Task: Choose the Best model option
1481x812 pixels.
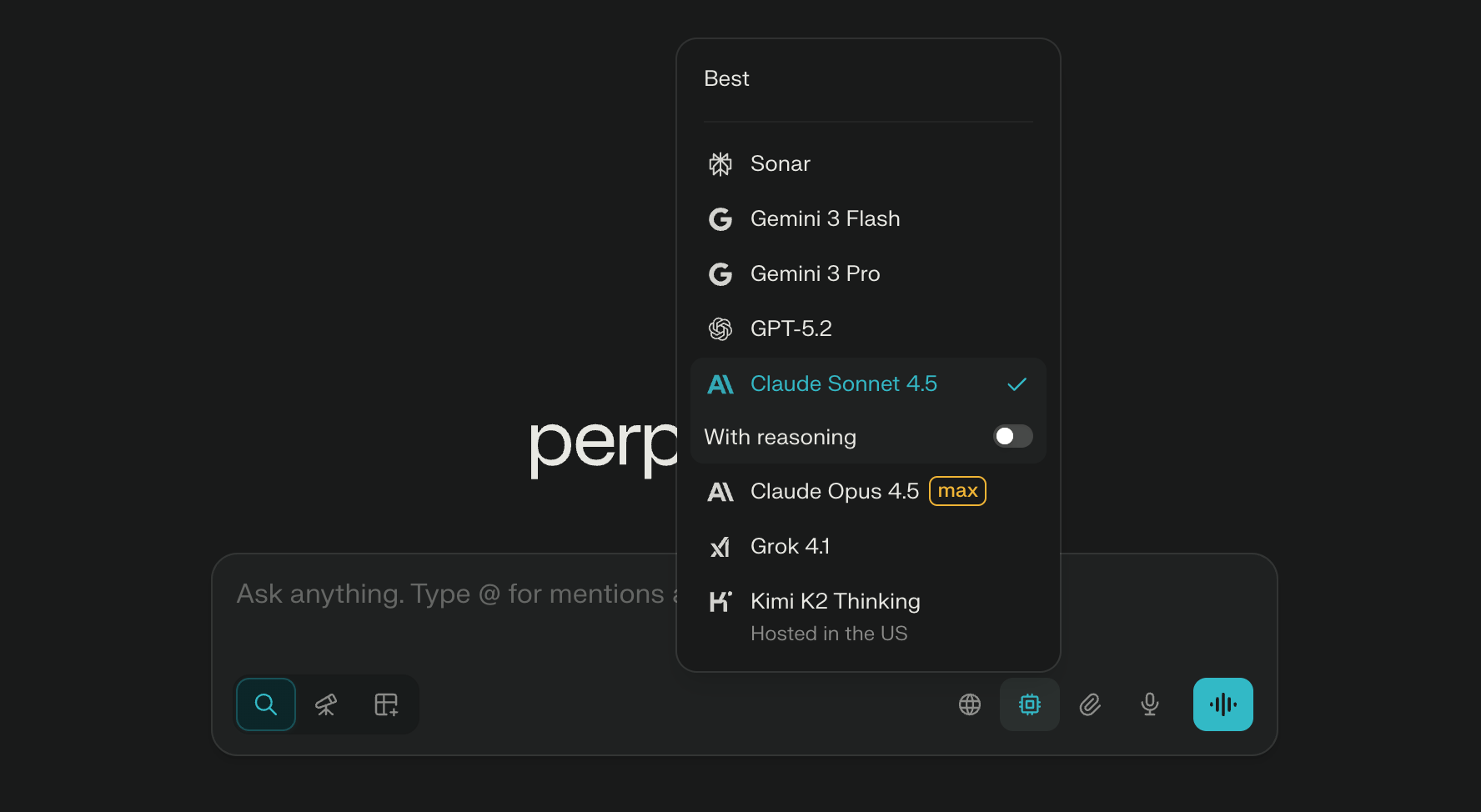Action: [x=727, y=78]
